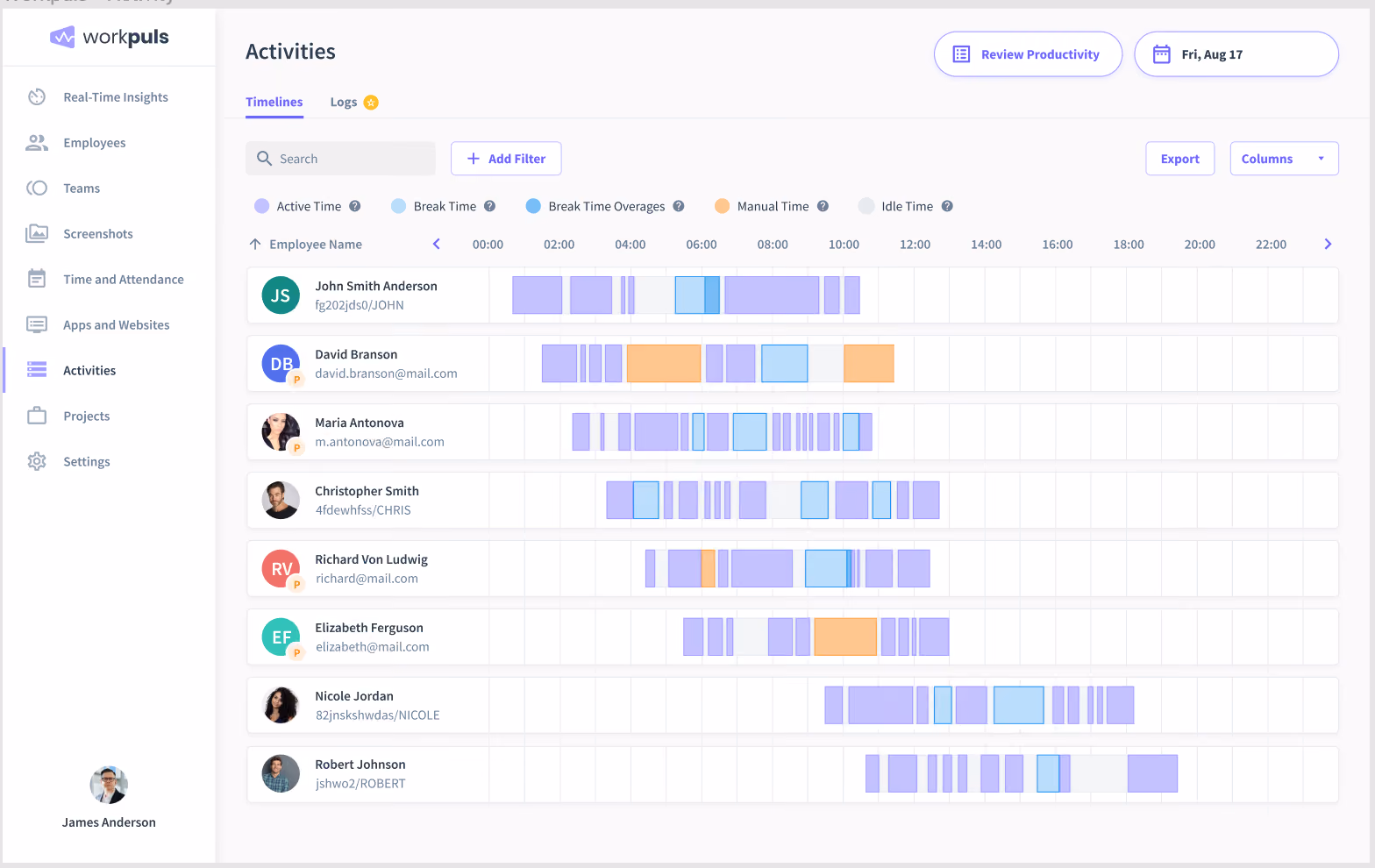Click the Idle Time grey legend swatch

866,206
